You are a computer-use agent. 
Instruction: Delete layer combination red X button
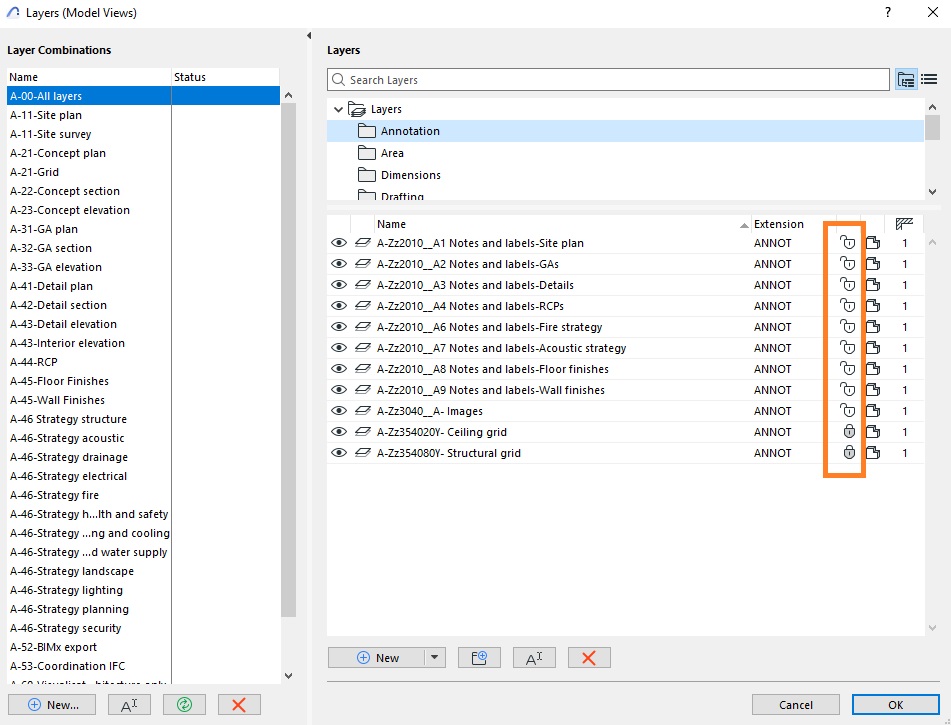click(239, 704)
